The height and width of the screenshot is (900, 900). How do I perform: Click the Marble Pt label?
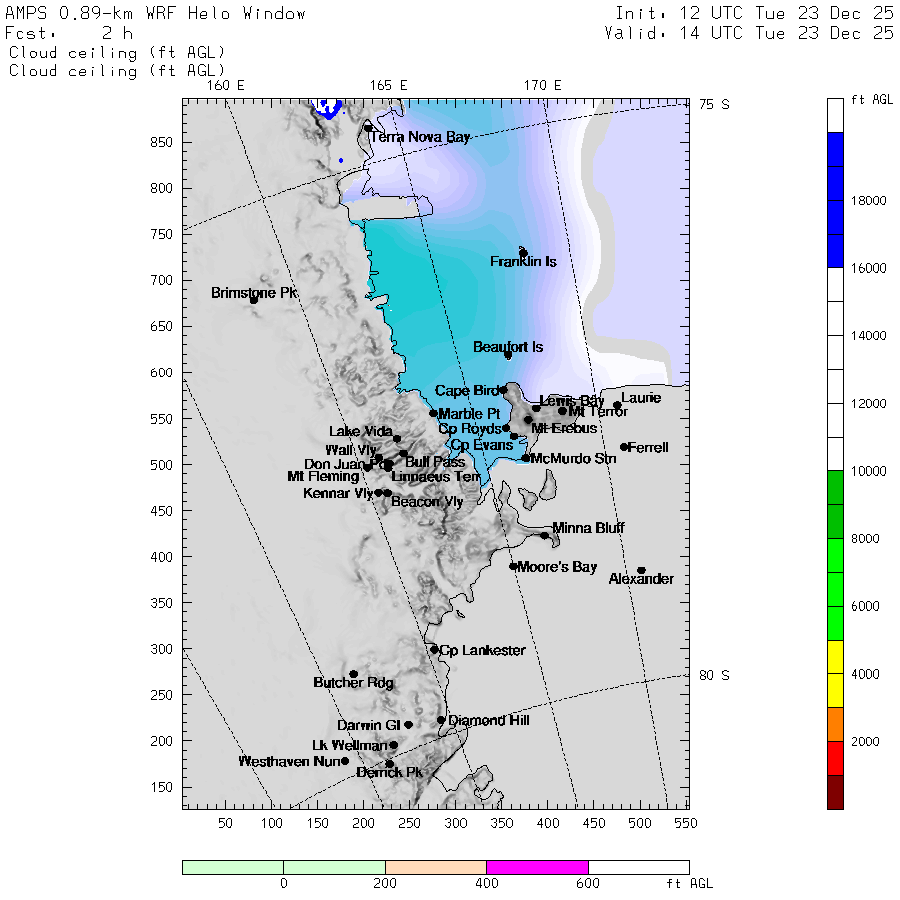[469, 414]
